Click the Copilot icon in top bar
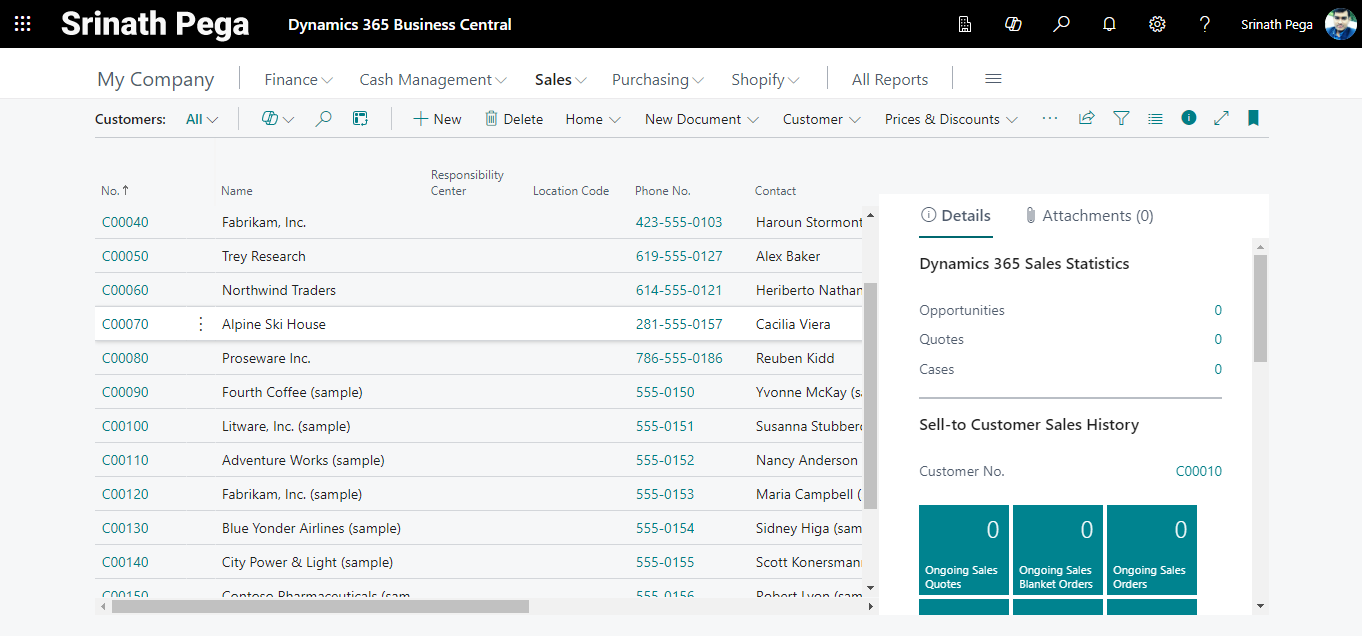The height and width of the screenshot is (636, 1362). [1013, 24]
